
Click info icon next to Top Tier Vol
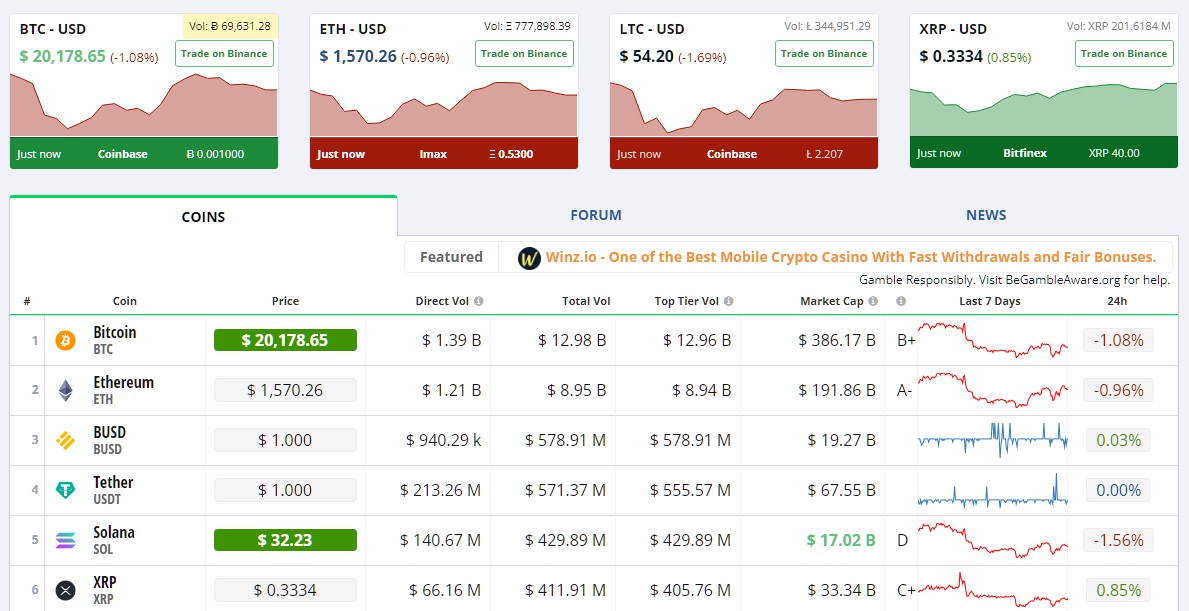729,301
